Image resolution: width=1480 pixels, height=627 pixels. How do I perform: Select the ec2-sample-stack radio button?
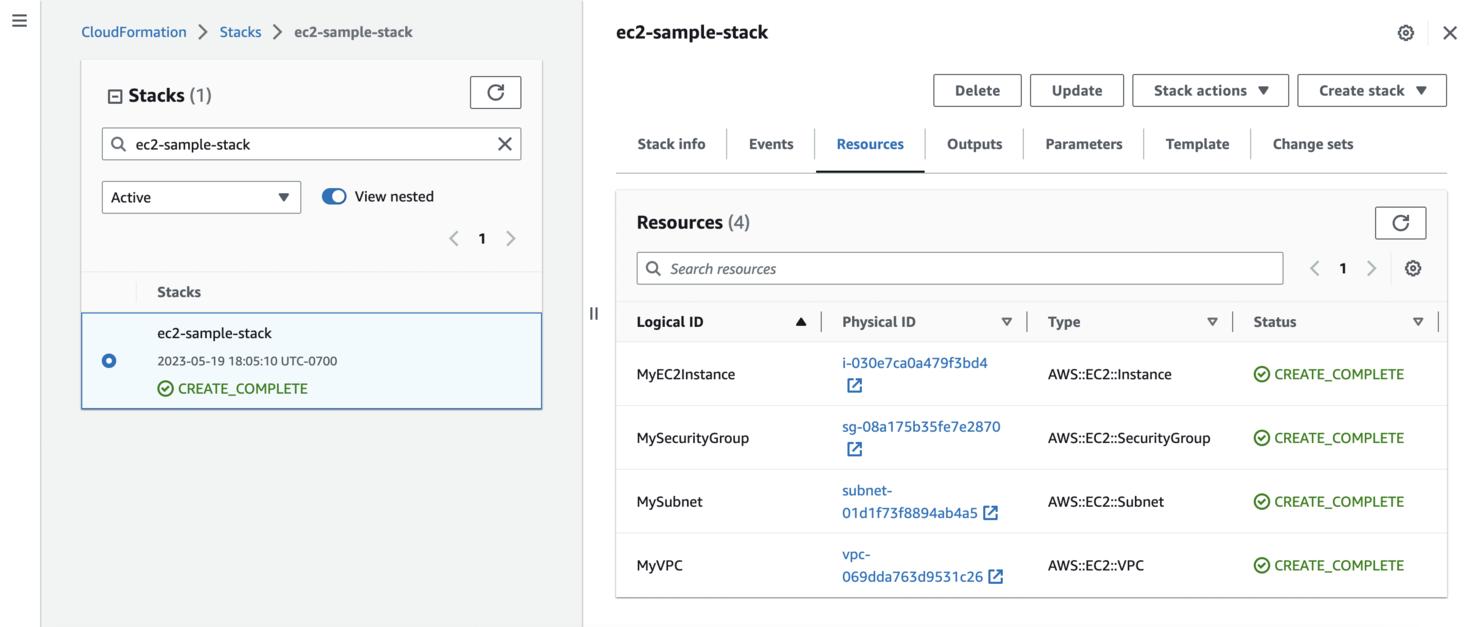[x=108, y=361]
